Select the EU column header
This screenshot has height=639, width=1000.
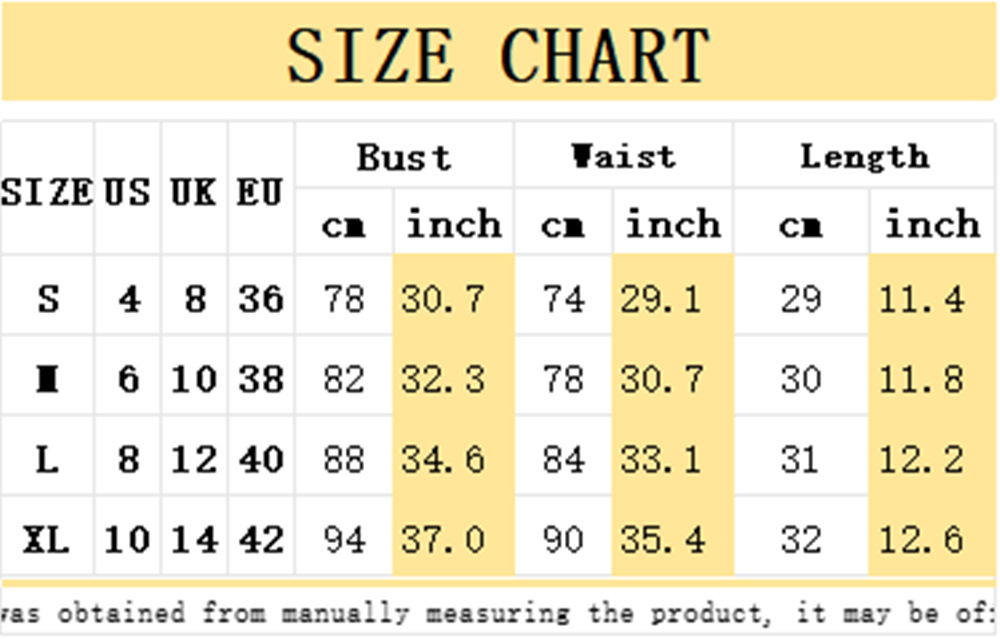[x=260, y=191]
